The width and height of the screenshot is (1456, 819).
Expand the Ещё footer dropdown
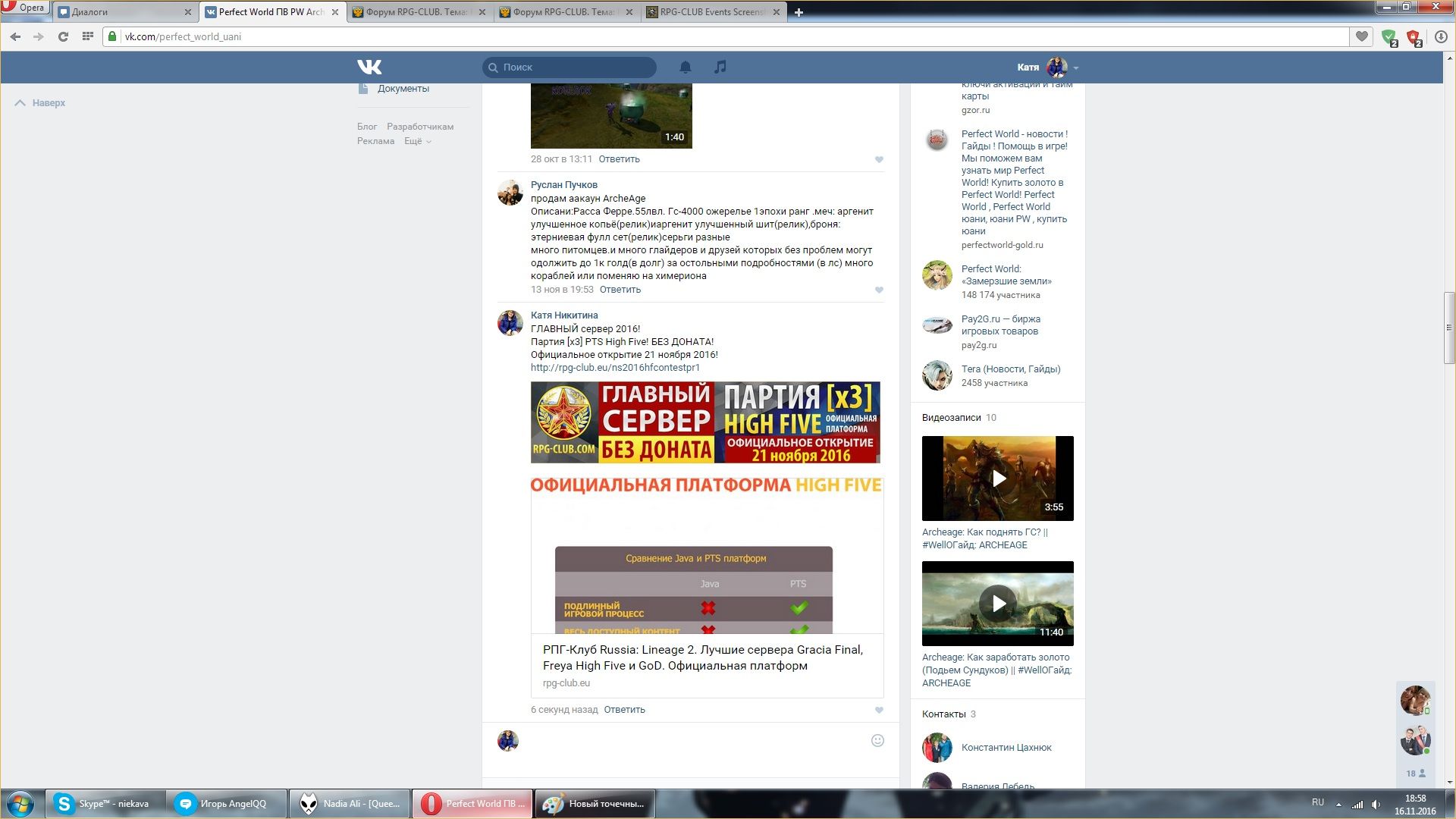417,141
